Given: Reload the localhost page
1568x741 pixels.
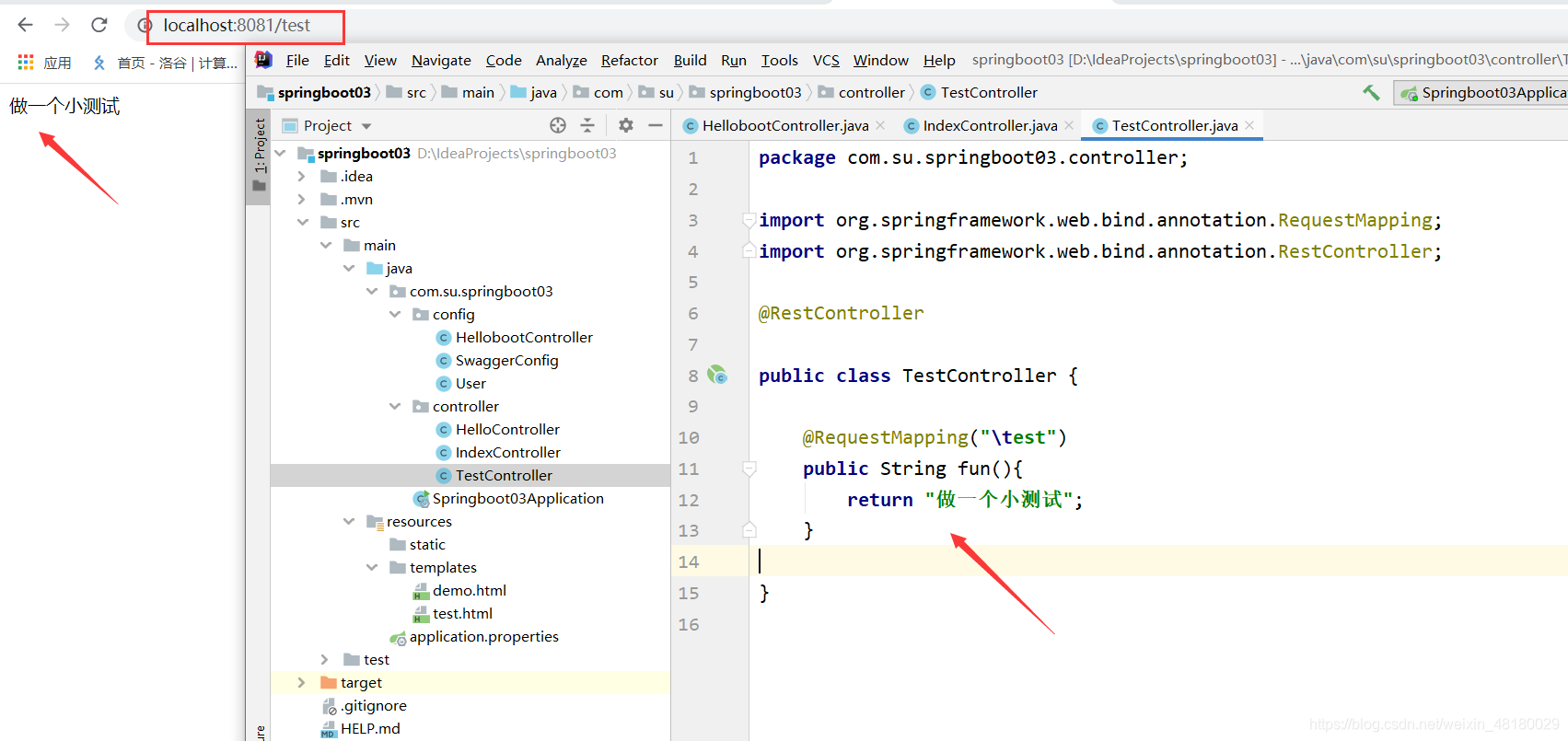Looking at the screenshot, I should (99, 25).
